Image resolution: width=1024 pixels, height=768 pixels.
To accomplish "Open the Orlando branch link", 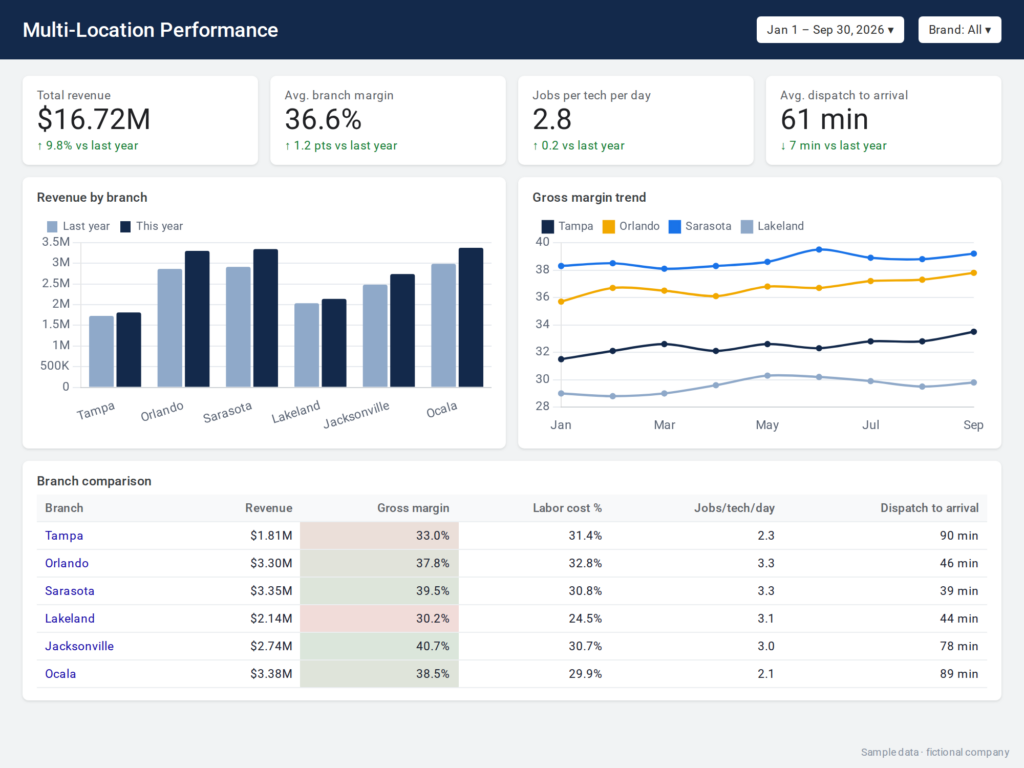I will click(67, 563).
